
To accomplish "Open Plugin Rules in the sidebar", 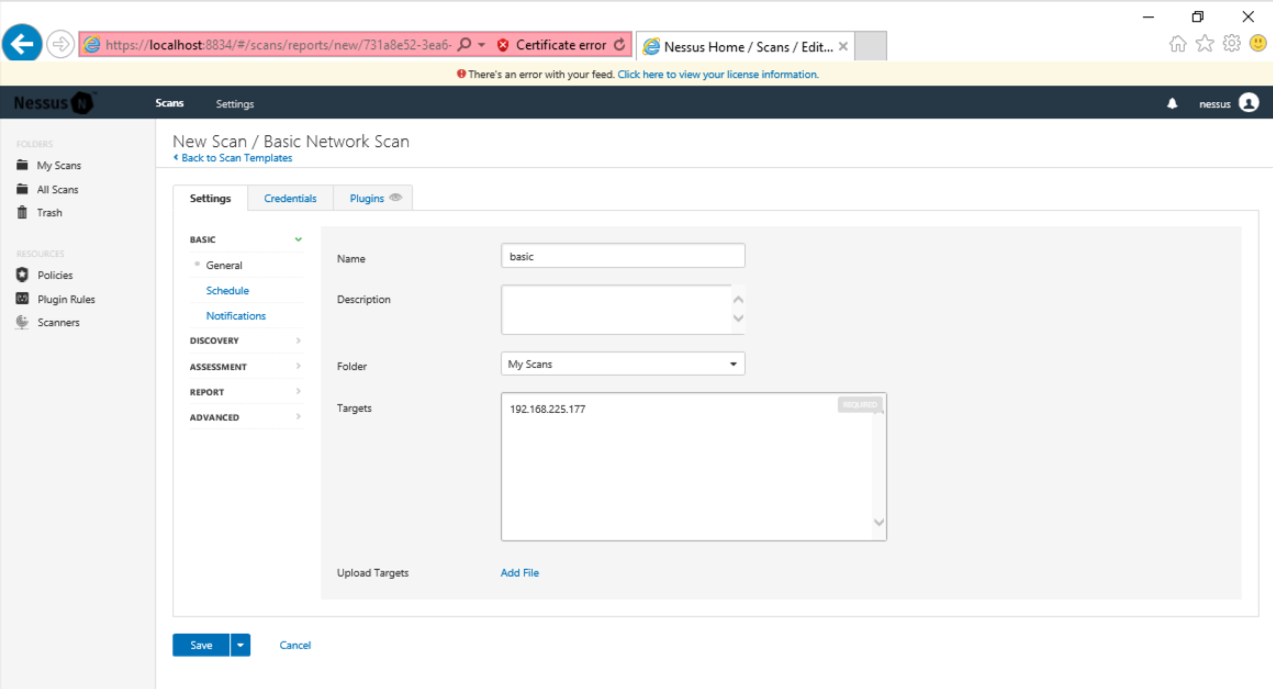I will coord(66,299).
